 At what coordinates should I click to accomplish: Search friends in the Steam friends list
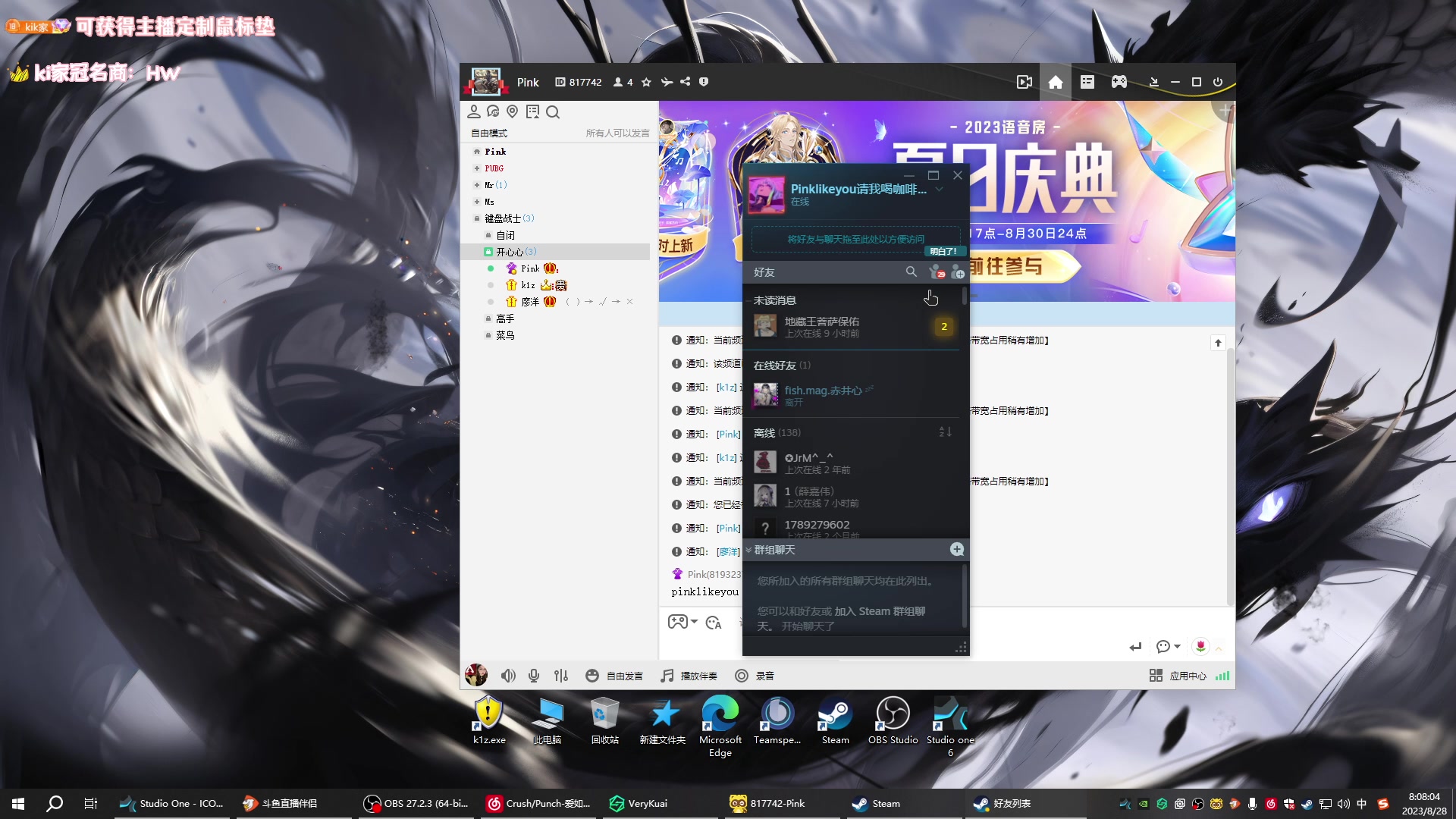tap(911, 271)
